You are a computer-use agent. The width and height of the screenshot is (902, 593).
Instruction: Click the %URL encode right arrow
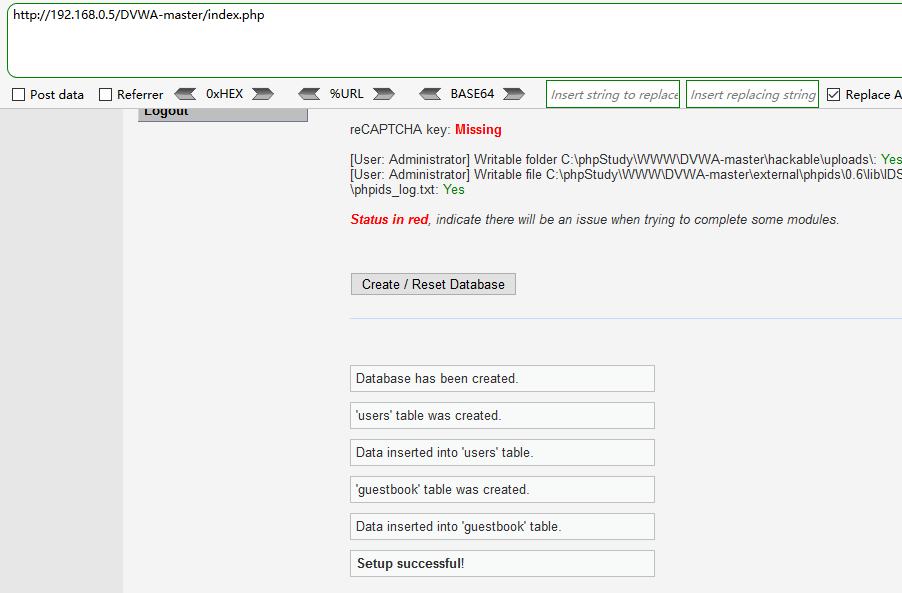click(384, 94)
